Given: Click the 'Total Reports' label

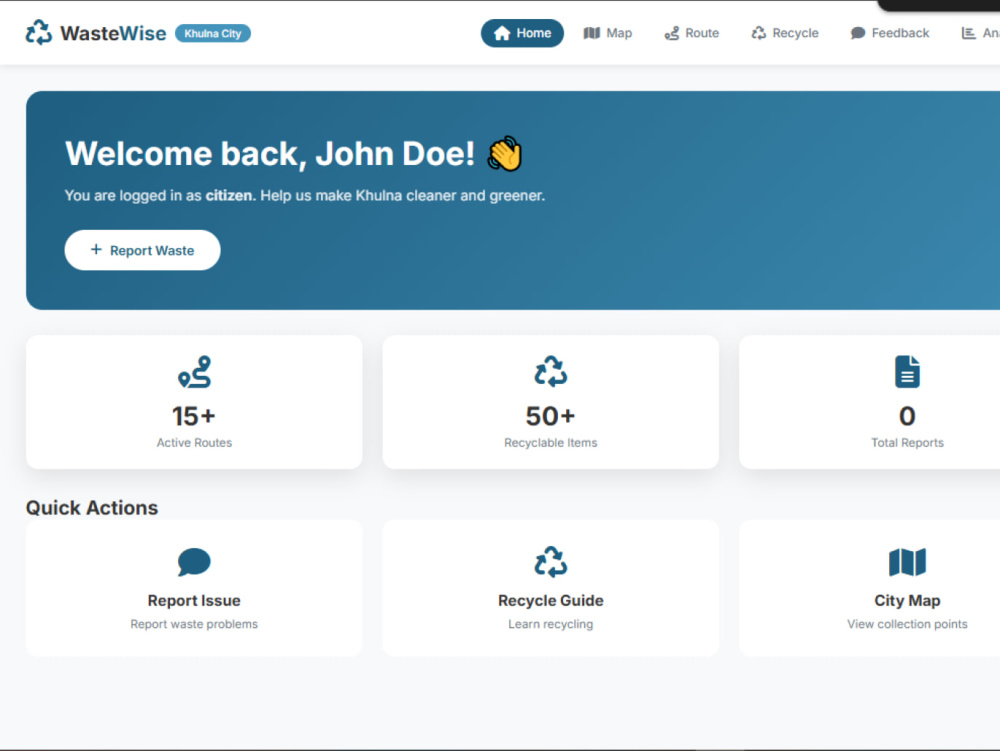Looking at the screenshot, I should [x=907, y=442].
